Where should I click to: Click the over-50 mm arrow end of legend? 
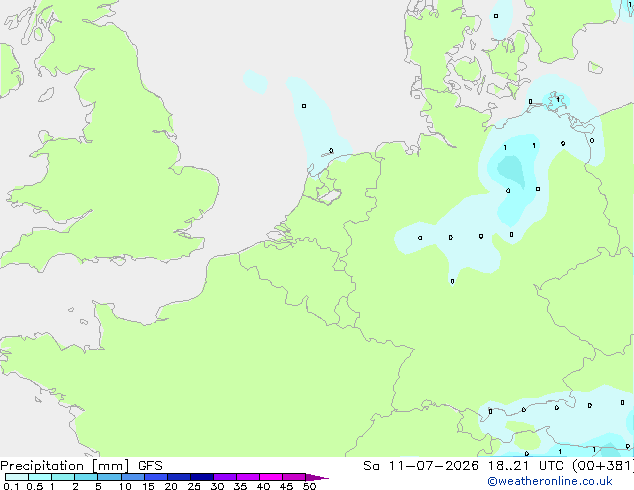317,477
